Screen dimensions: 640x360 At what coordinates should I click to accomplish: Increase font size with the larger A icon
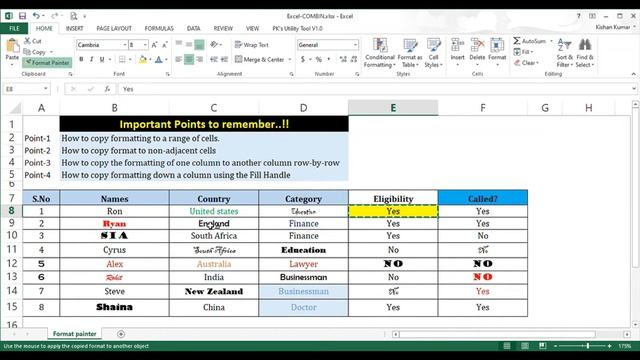(154, 45)
